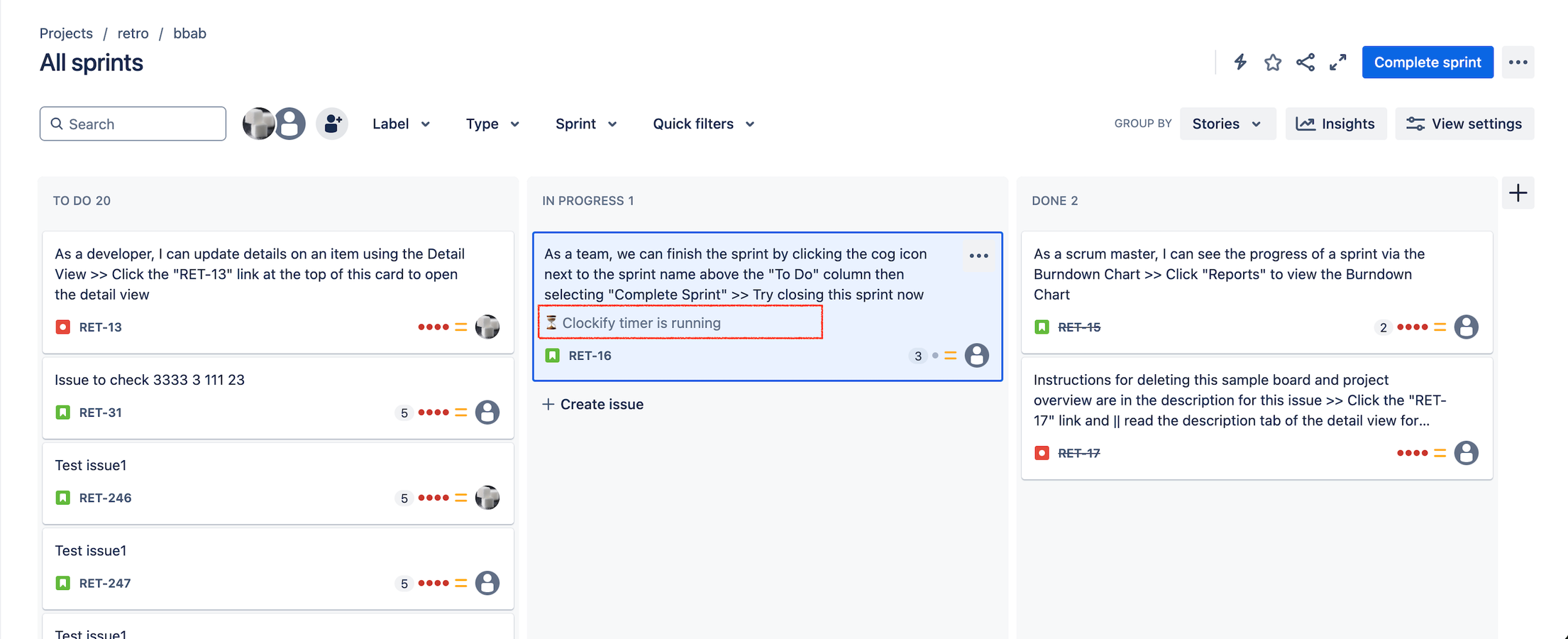
Task: Open the RET-15 issue link
Action: (x=1079, y=327)
